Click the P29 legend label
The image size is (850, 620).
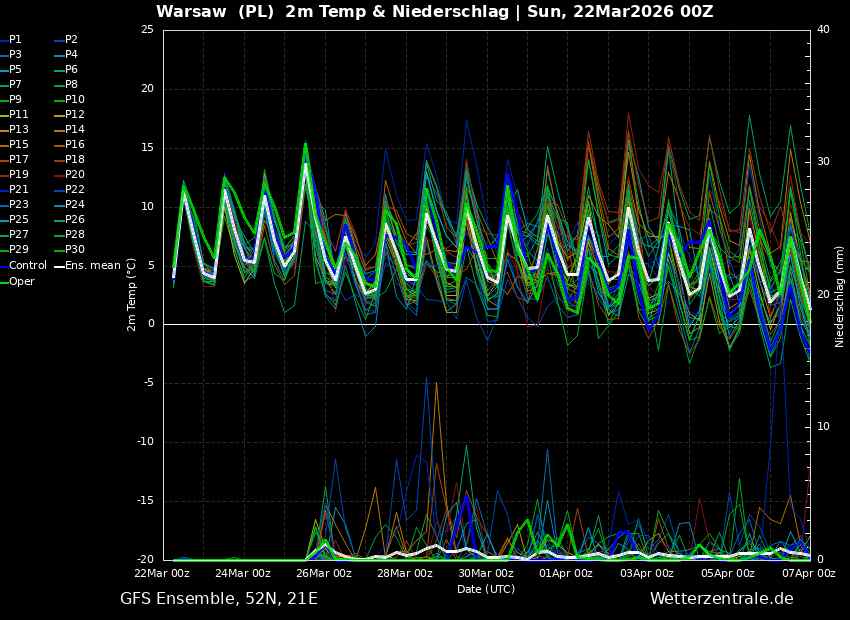click(x=18, y=249)
